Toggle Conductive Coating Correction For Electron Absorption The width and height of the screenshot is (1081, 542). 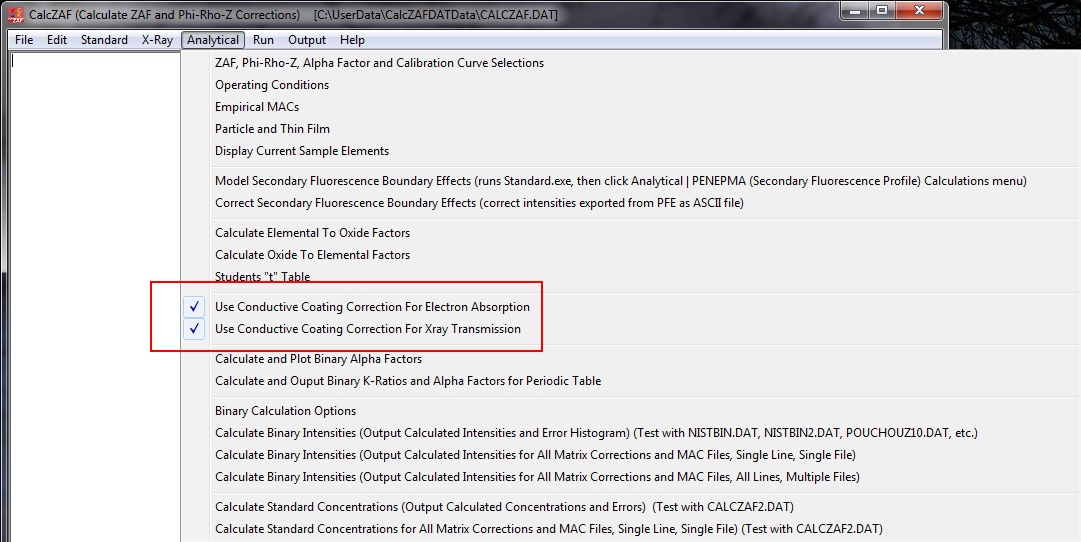click(372, 307)
